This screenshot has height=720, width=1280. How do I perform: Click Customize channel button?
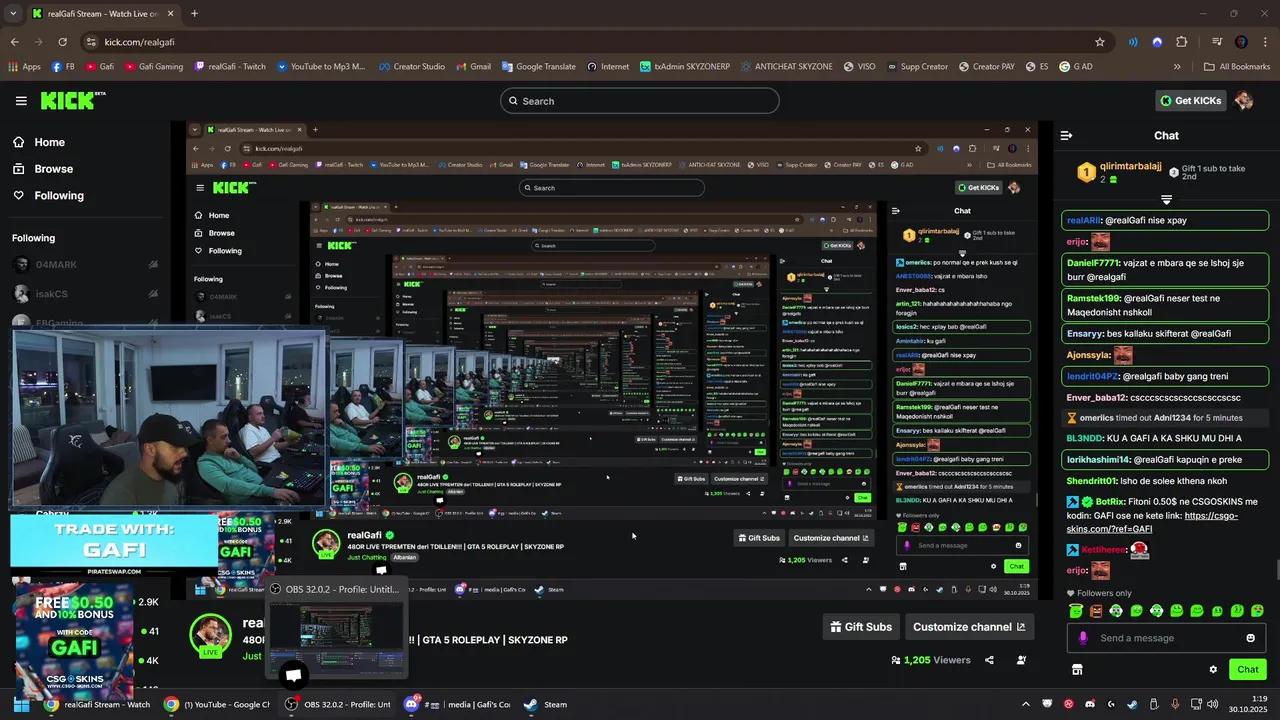[x=969, y=627]
